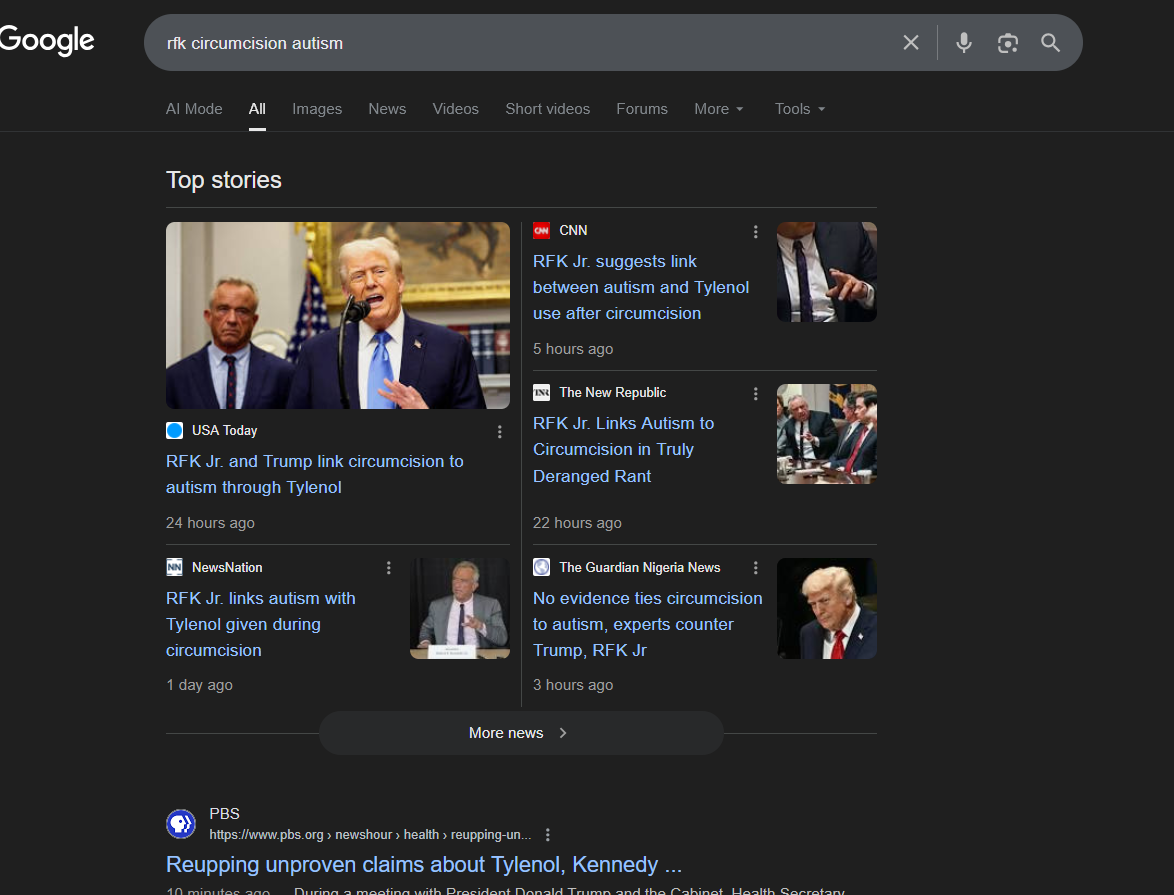Viewport: 1174px width, 895px height.
Task: Submit search with the magnifying glass icon
Action: click(1050, 43)
